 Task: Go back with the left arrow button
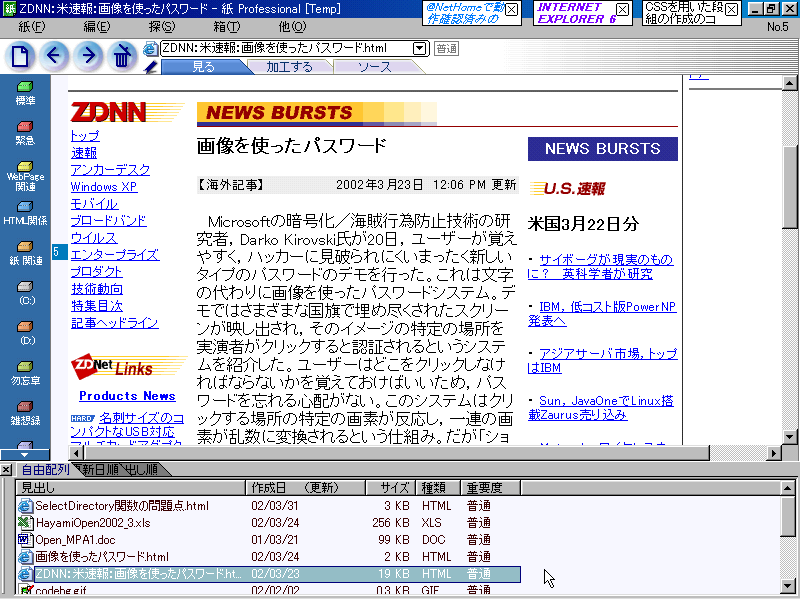55,55
